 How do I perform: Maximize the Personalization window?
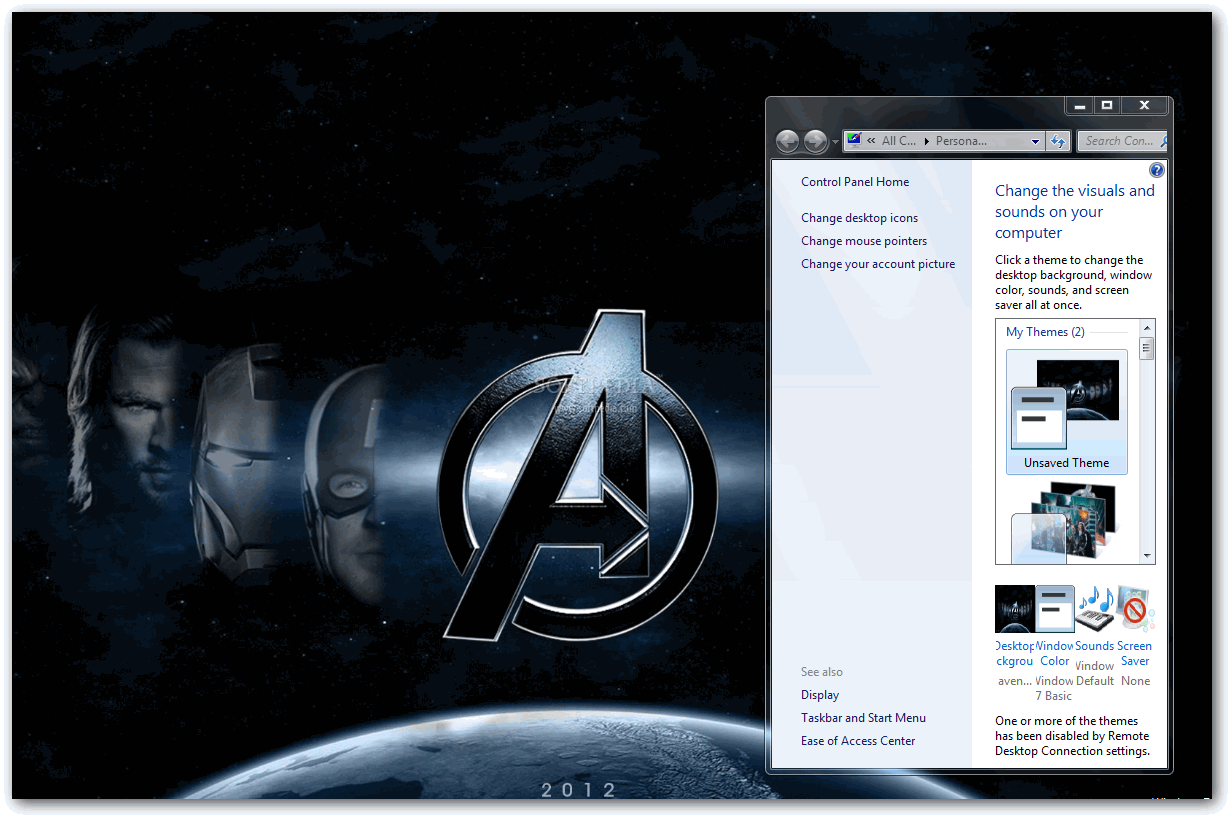pos(1106,105)
